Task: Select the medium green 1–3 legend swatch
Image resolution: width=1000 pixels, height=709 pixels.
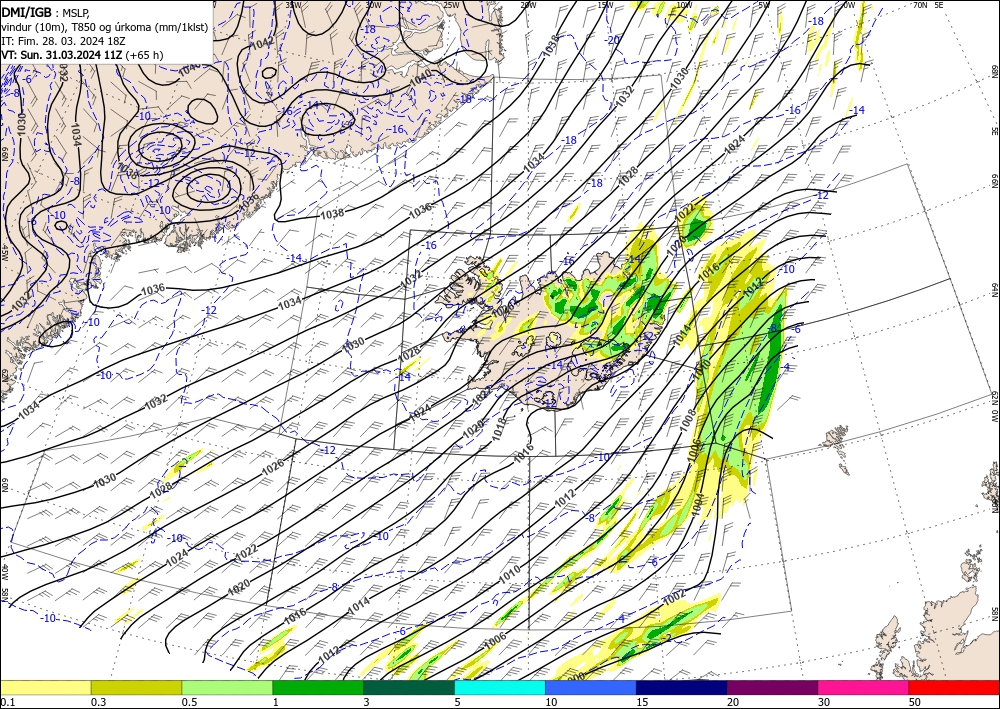Action: point(318,687)
